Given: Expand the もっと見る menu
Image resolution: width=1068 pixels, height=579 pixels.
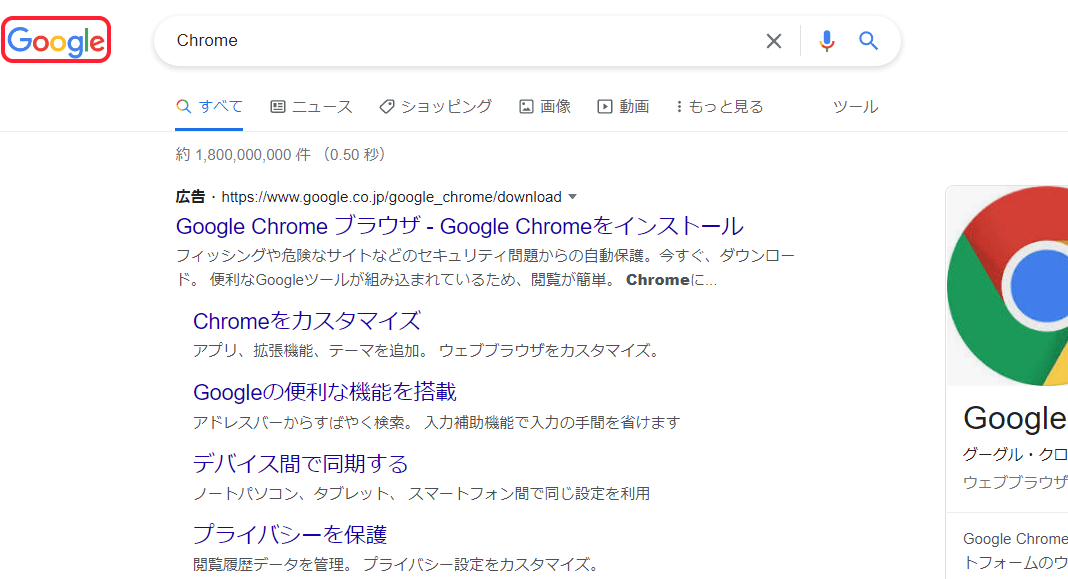Looking at the screenshot, I should (719, 107).
